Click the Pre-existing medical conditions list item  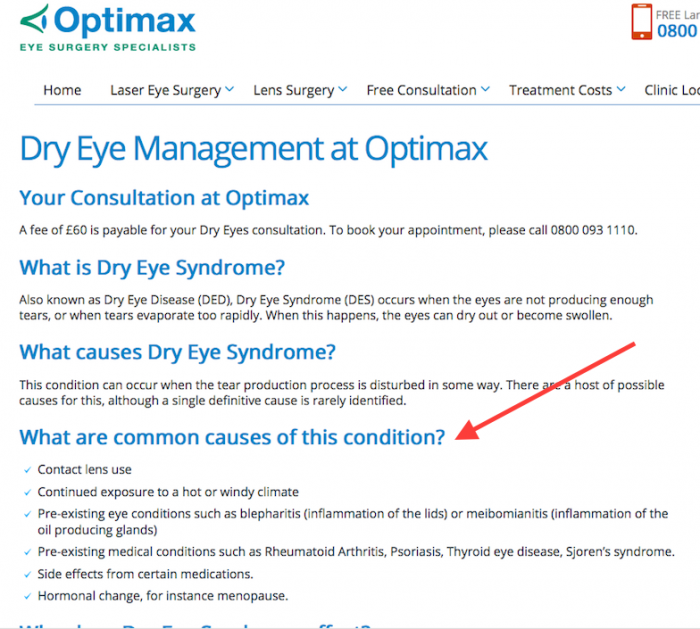coord(356,552)
